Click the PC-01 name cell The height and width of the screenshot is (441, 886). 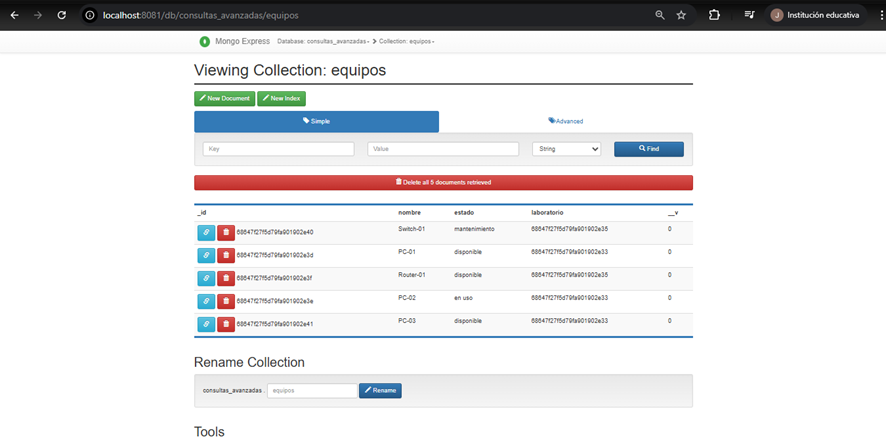pyautogui.click(x=407, y=252)
